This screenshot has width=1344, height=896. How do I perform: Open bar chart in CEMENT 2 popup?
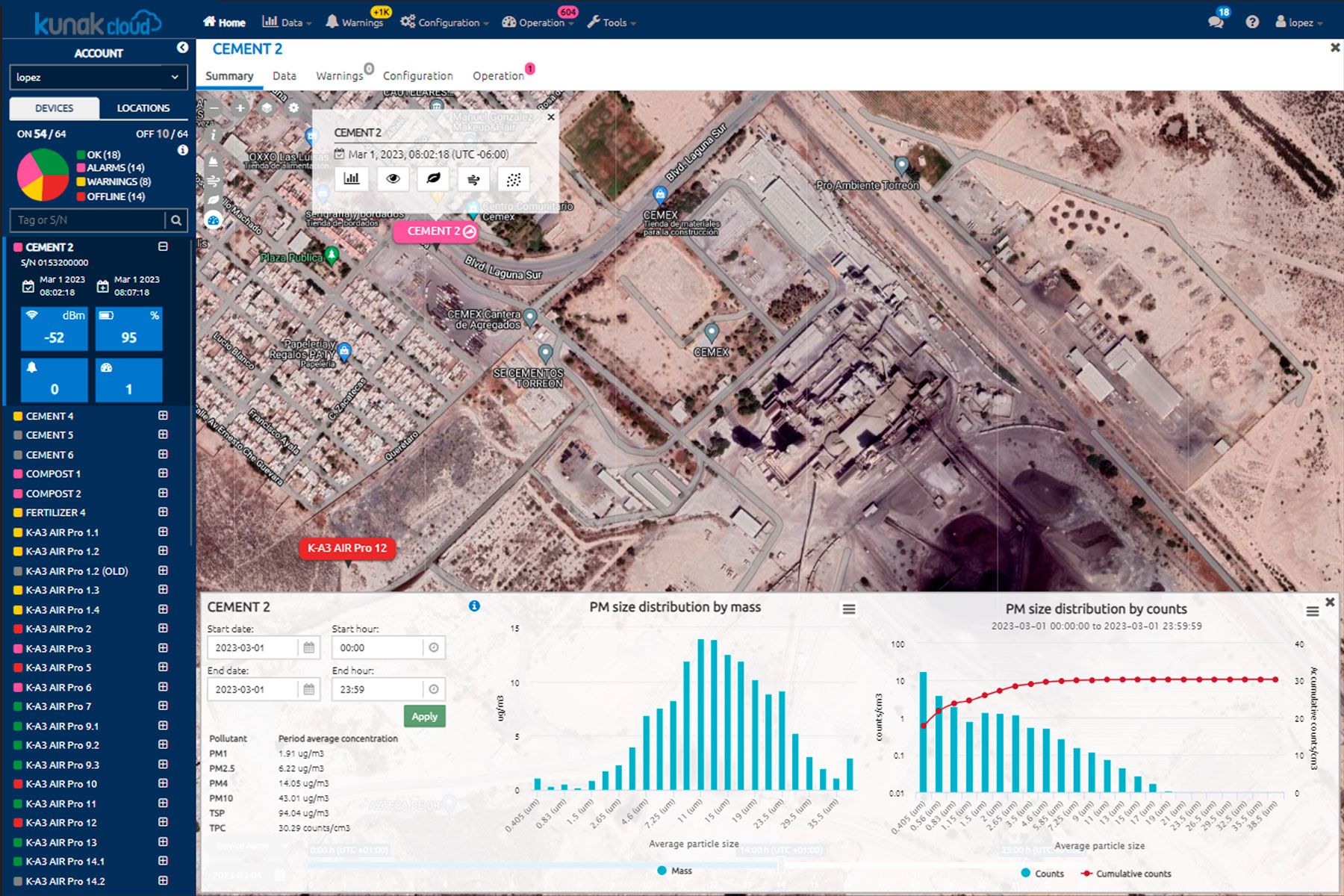tap(352, 179)
